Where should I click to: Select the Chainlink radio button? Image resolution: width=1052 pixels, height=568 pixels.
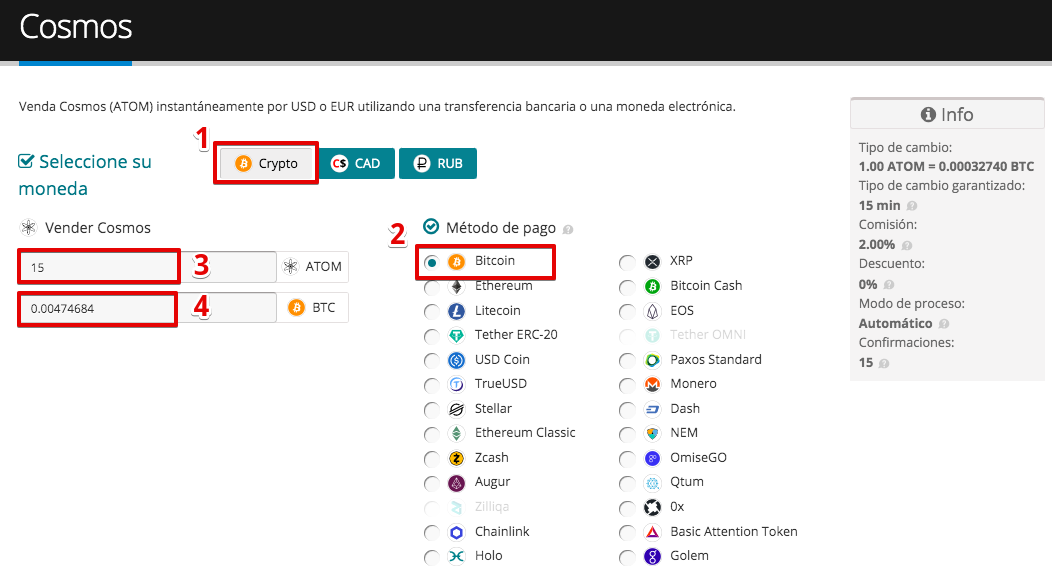click(x=432, y=533)
